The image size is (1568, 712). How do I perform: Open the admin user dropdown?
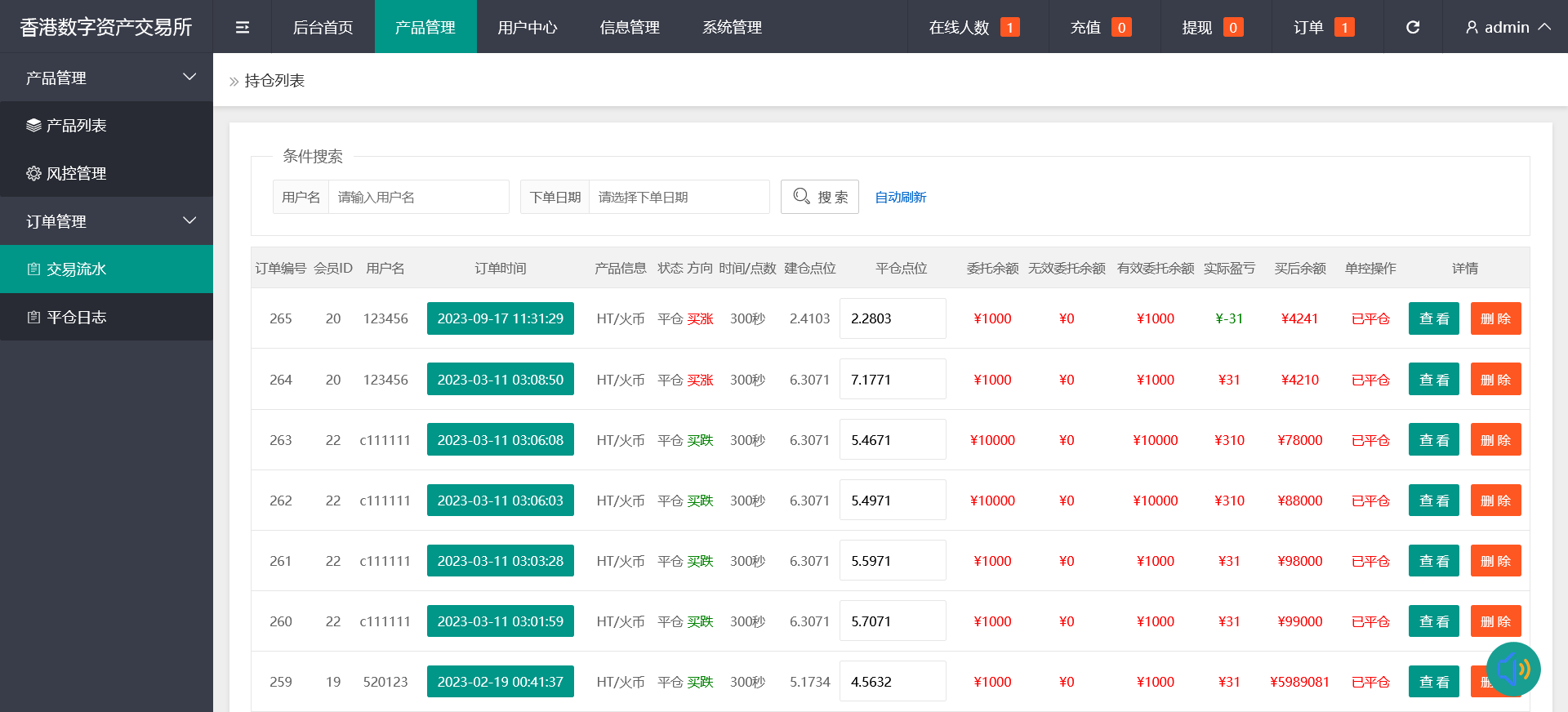click(x=1507, y=27)
